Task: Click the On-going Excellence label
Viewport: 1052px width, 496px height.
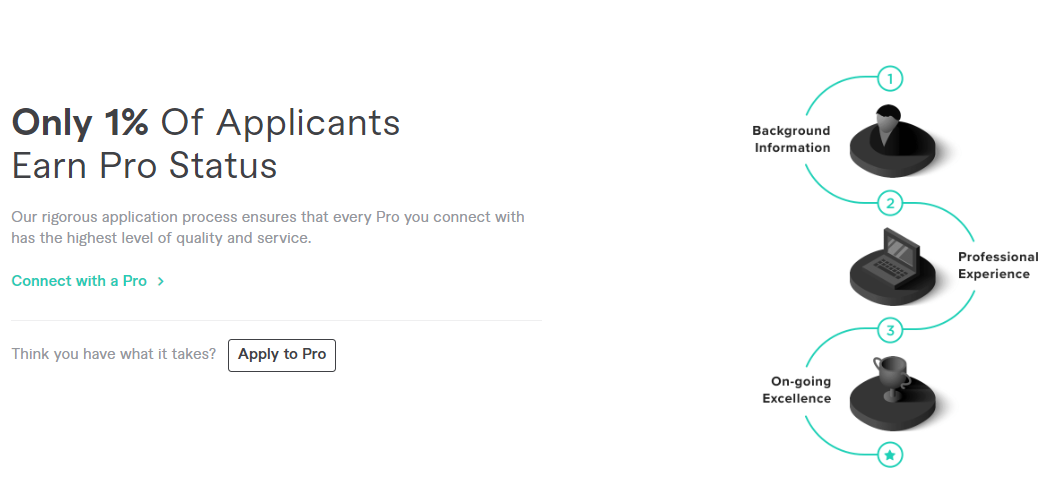Action: 796,390
